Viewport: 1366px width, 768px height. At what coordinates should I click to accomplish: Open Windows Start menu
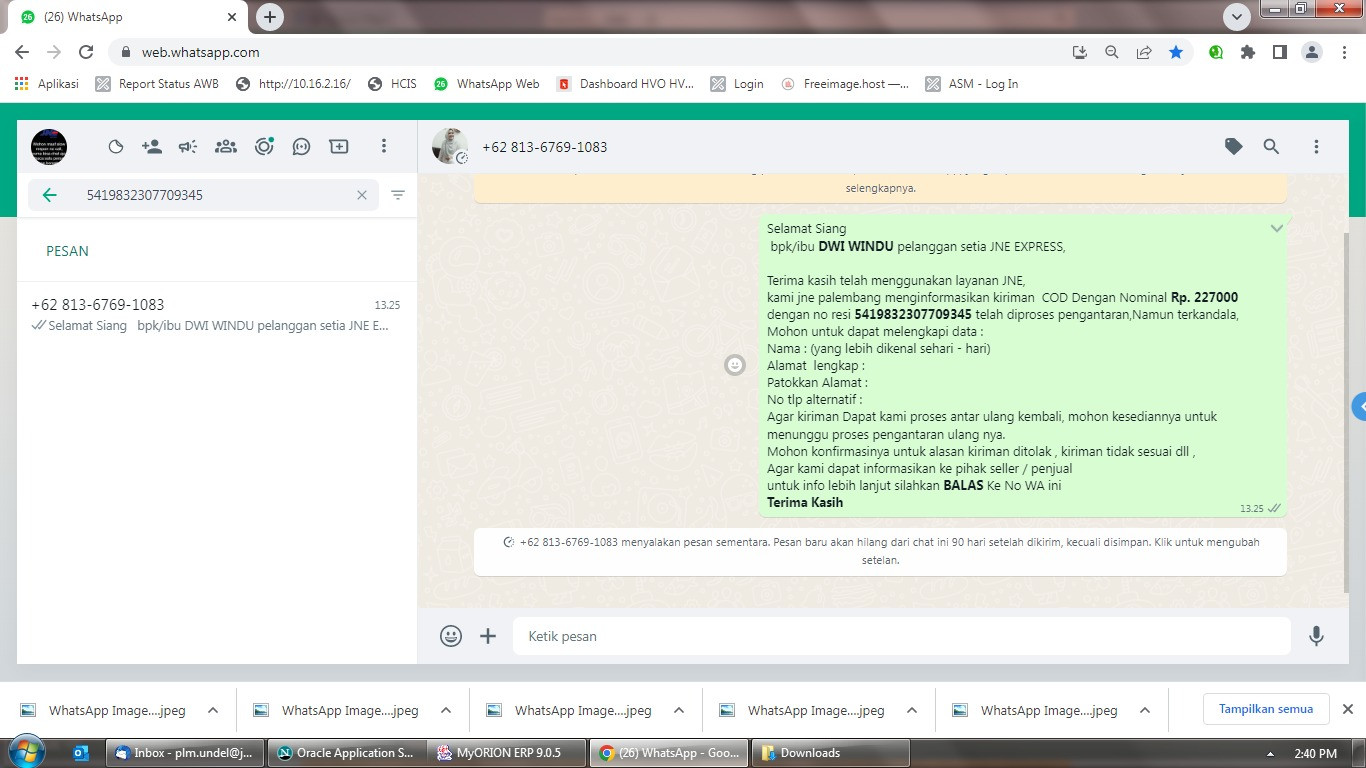(x=28, y=752)
